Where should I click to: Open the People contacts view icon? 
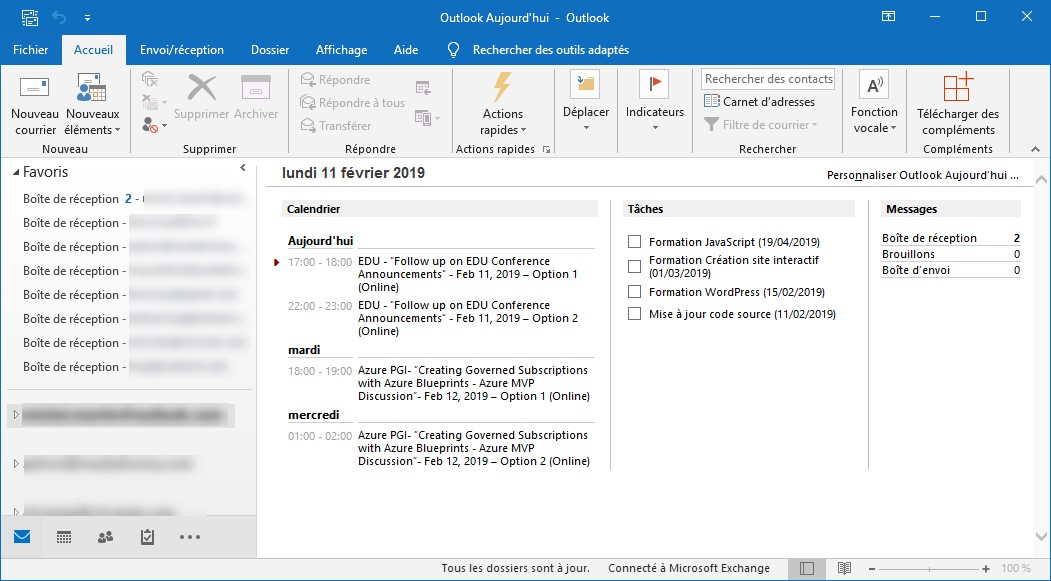(105, 537)
